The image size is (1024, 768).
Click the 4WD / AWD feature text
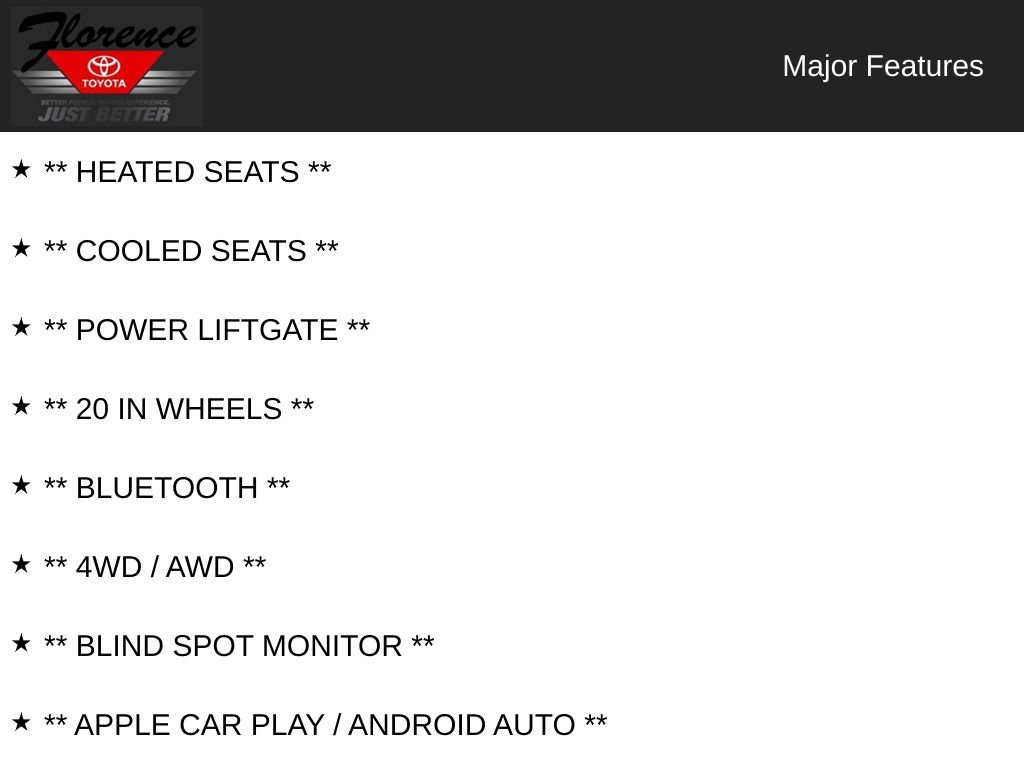155,567
